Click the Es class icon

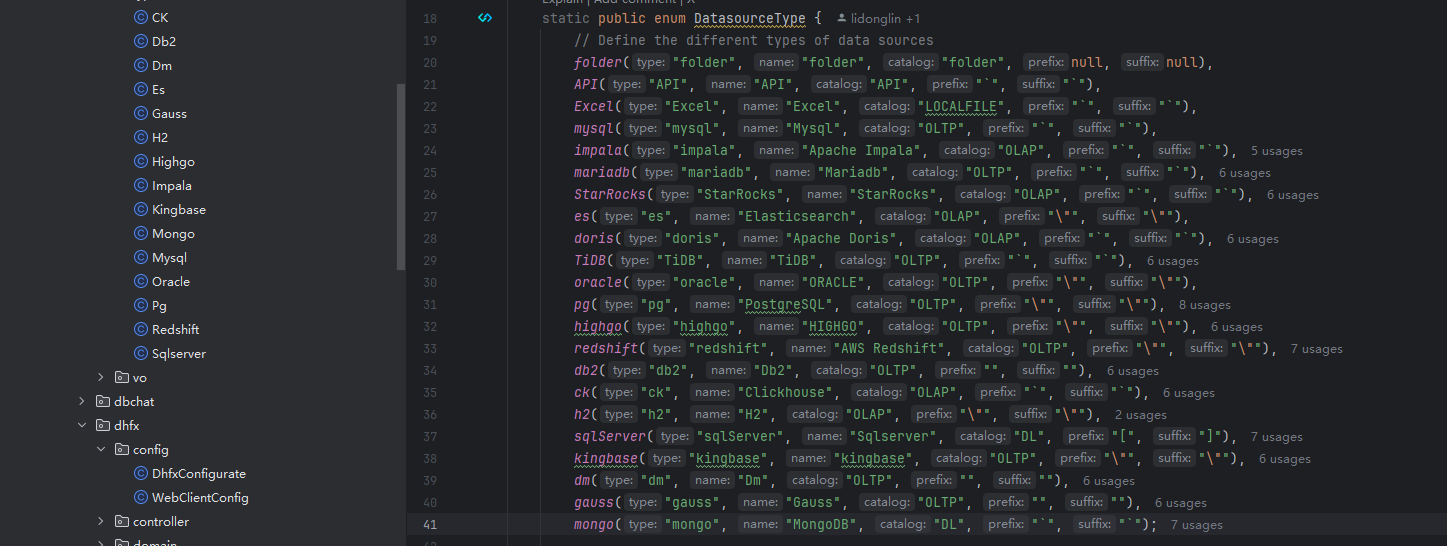coord(141,89)
